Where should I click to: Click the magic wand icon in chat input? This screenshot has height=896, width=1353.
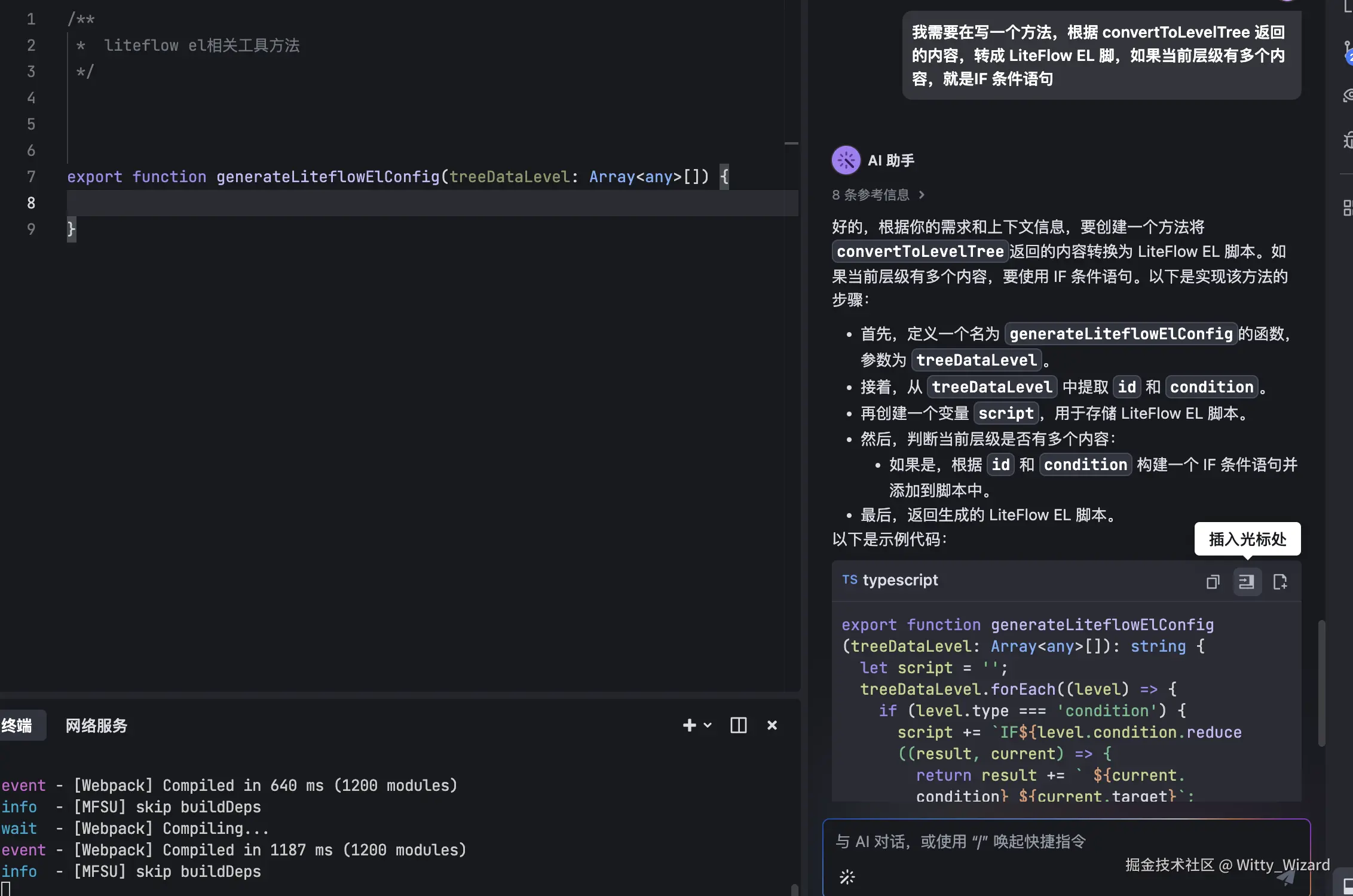click(847, 877)
